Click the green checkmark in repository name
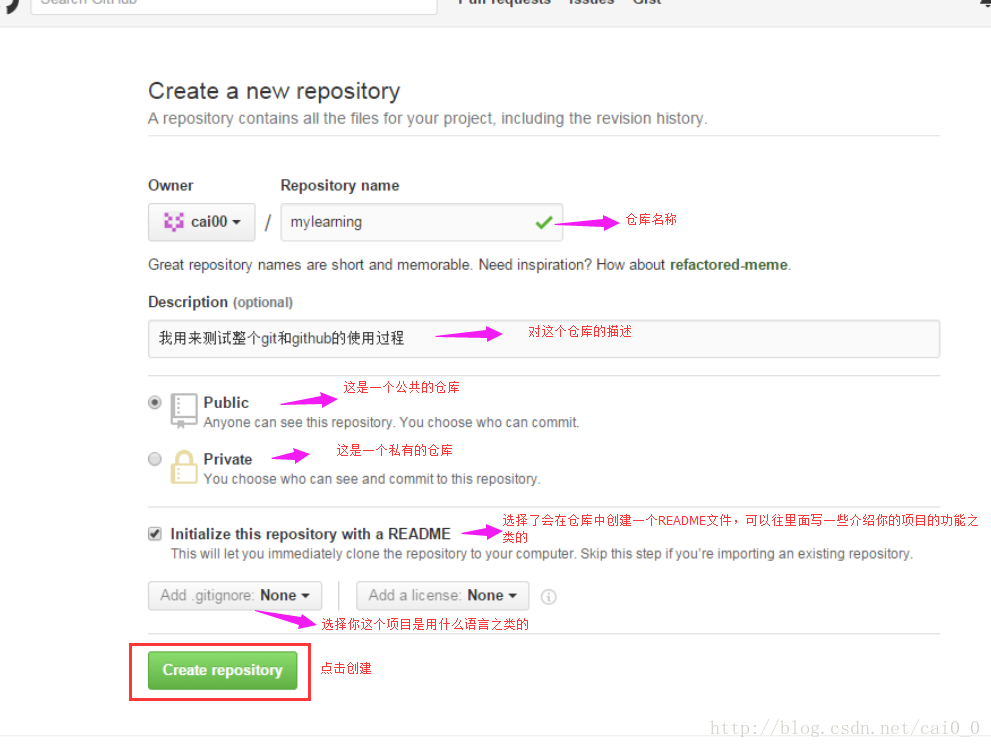Image resolution: width=991 pixels, height=748 pixels. (x=544, y=222)
